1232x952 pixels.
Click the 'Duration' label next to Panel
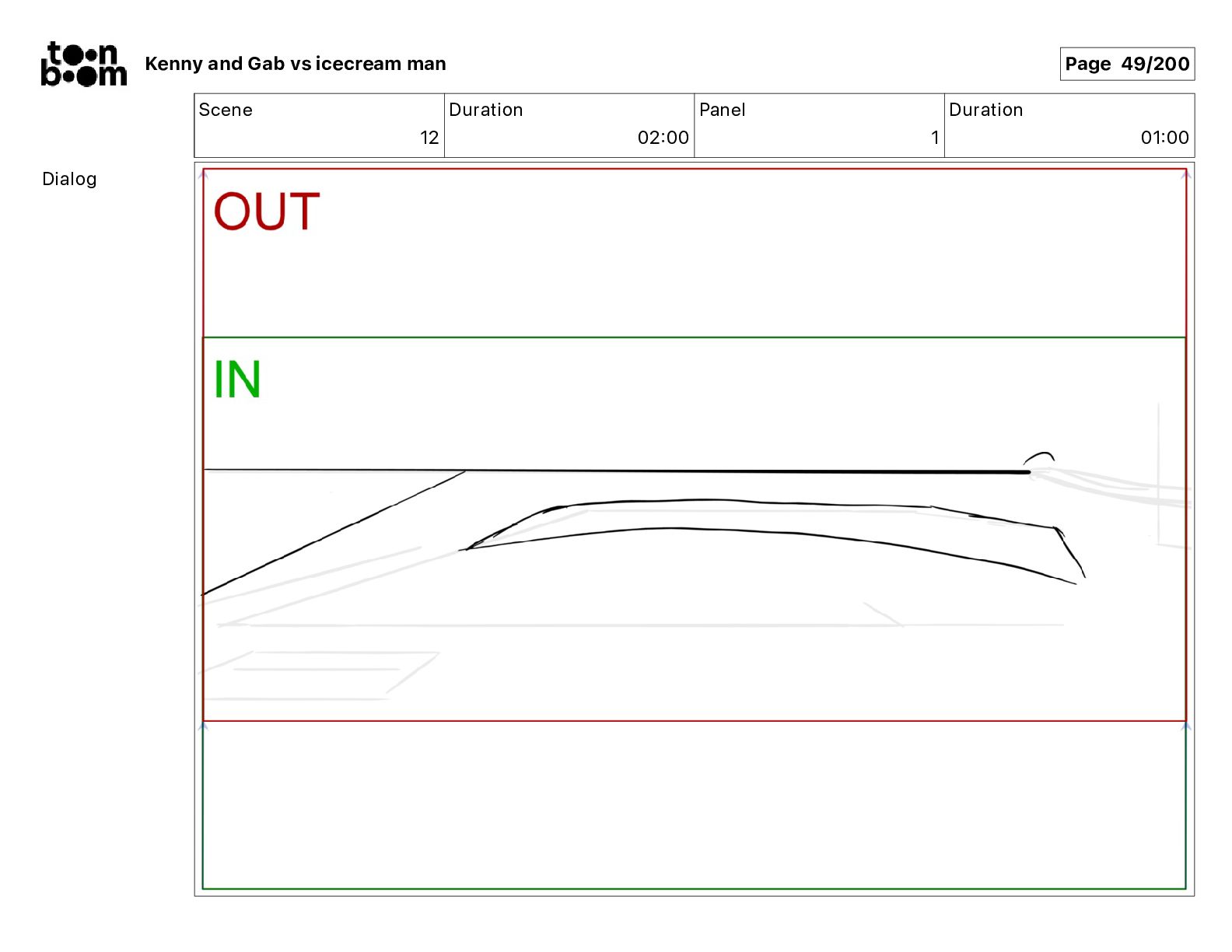click(985, 110)
